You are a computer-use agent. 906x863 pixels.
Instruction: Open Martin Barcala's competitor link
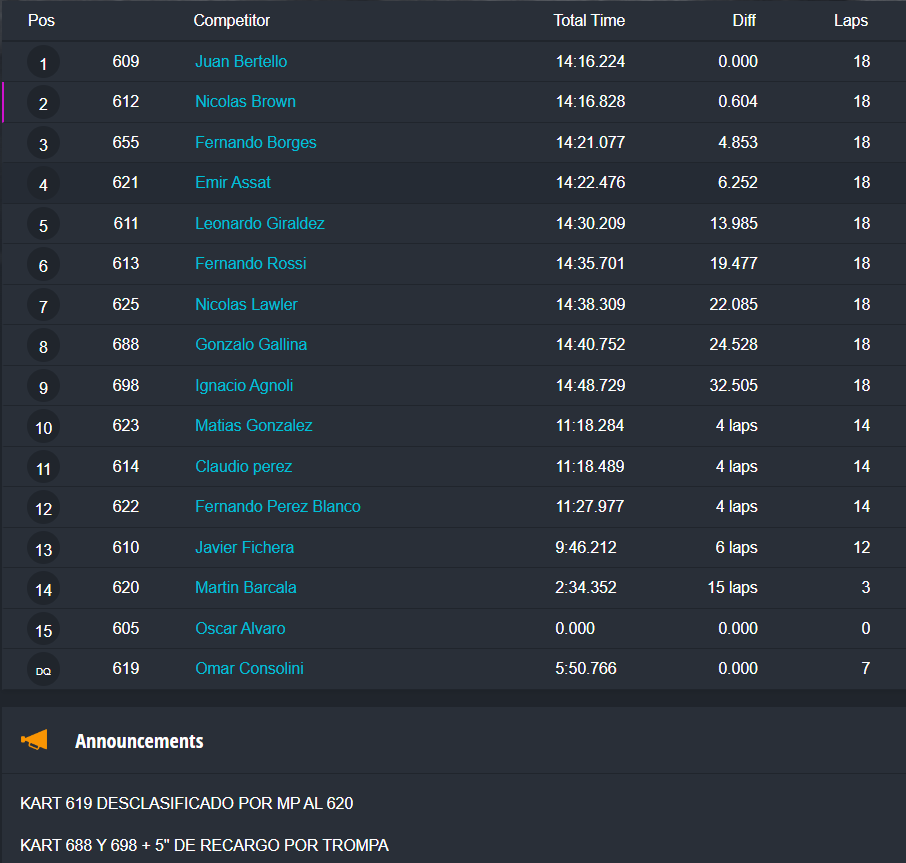pos(245,587)
